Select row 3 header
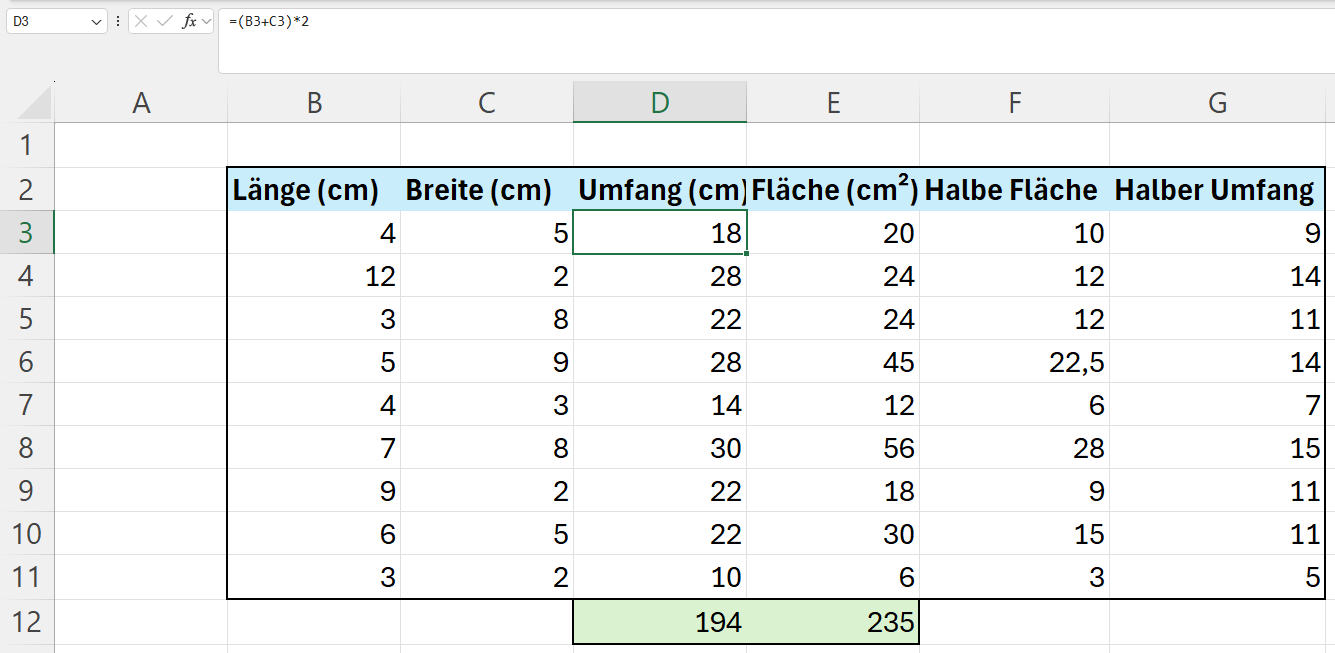 coord(26,233)
